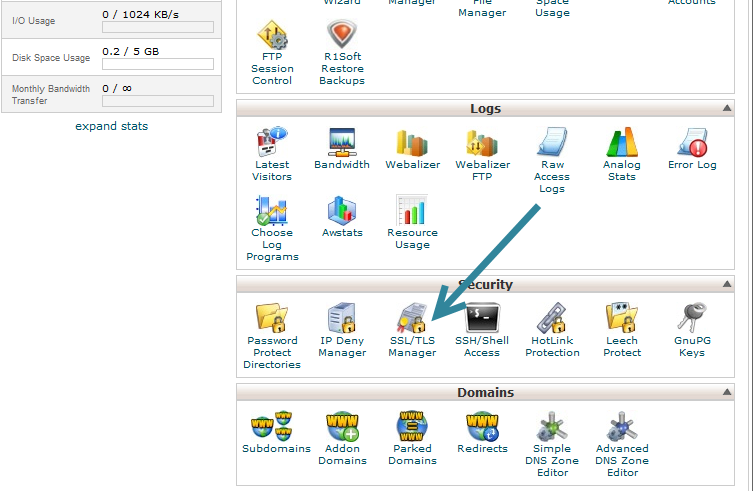Open Raw Access Logs

point(552,143)
